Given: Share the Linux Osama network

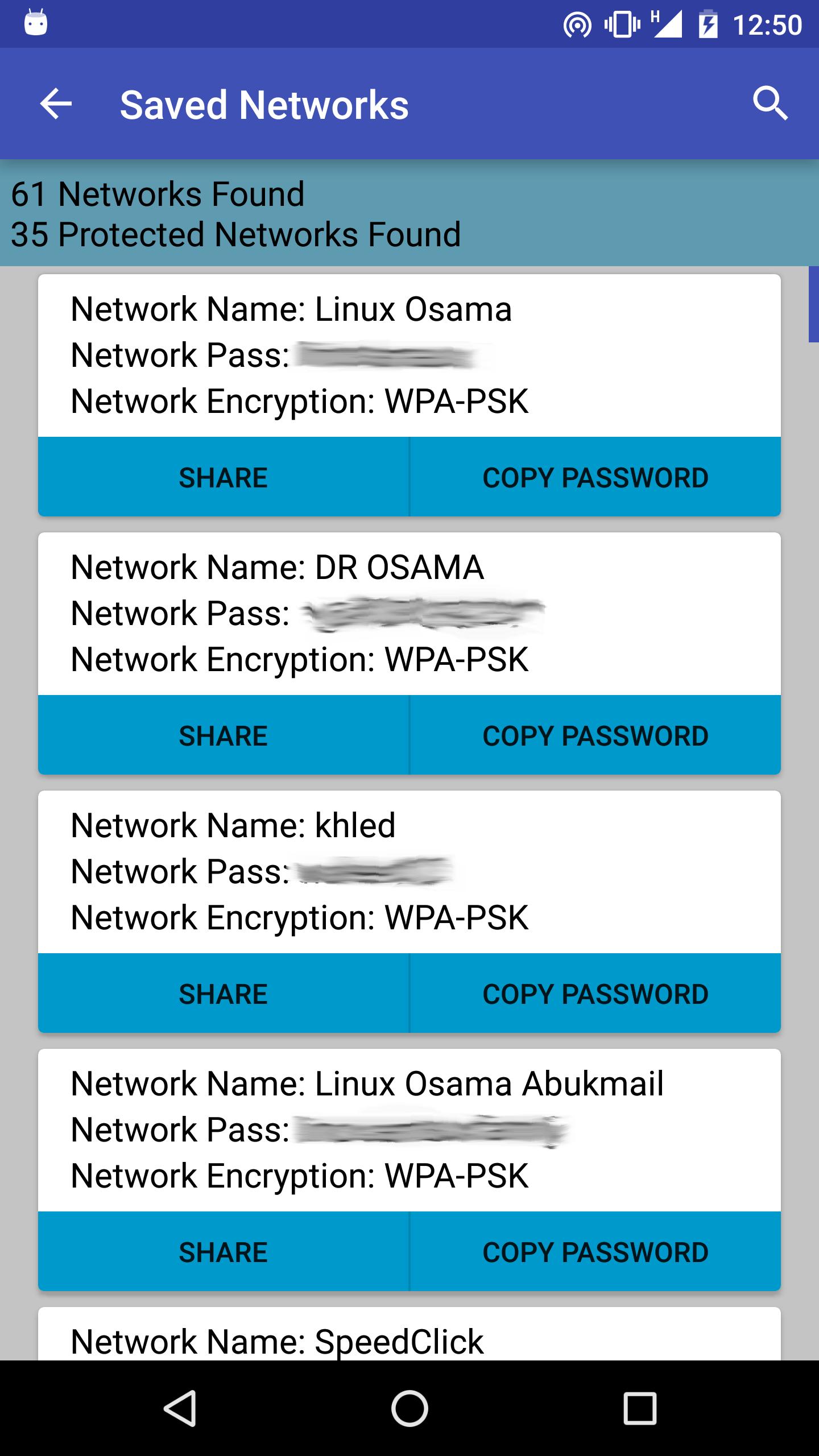Looking at the screenshot, I should (x=224, y=477).
